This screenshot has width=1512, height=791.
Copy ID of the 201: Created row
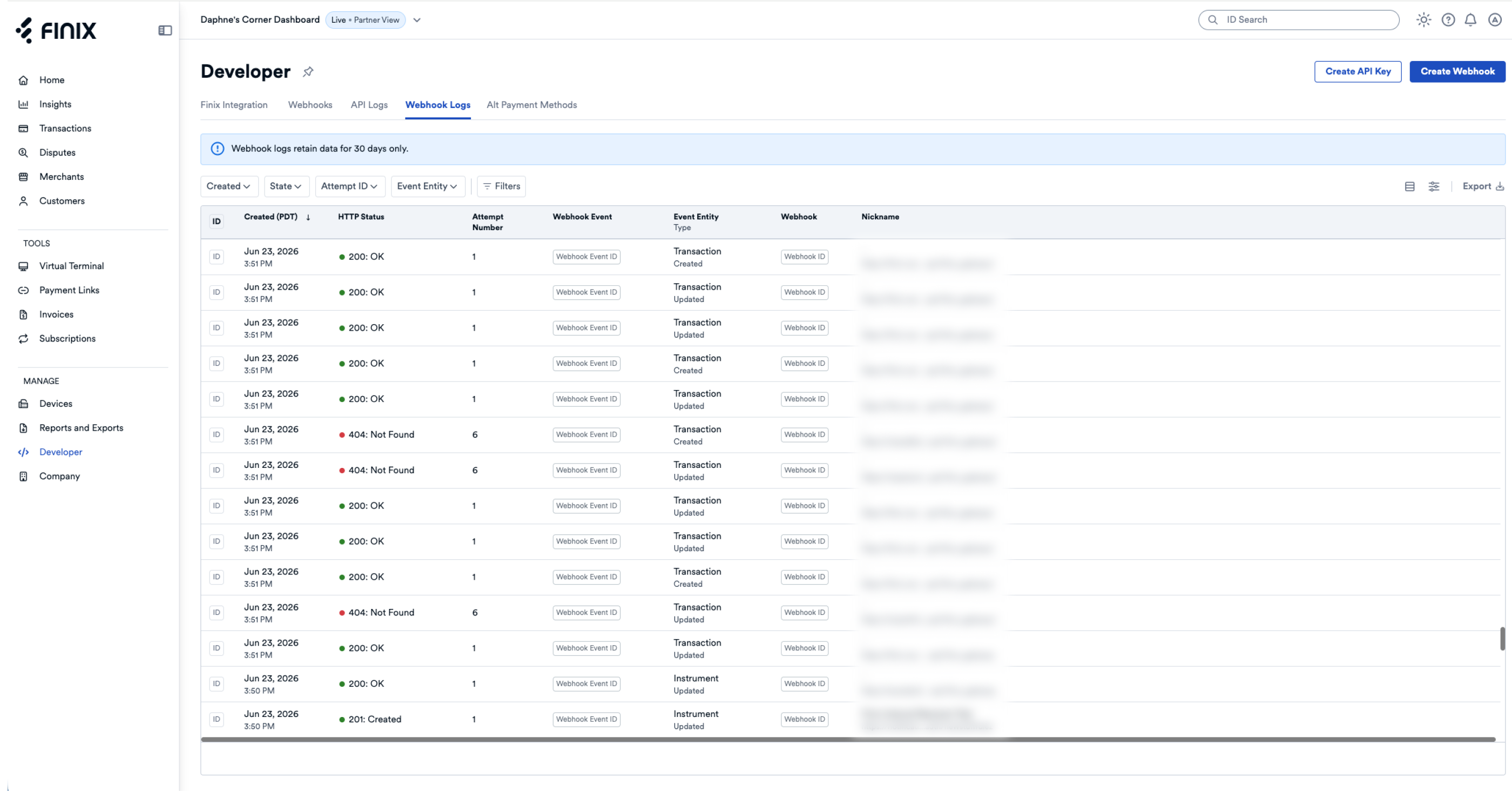tap(217, 719)
